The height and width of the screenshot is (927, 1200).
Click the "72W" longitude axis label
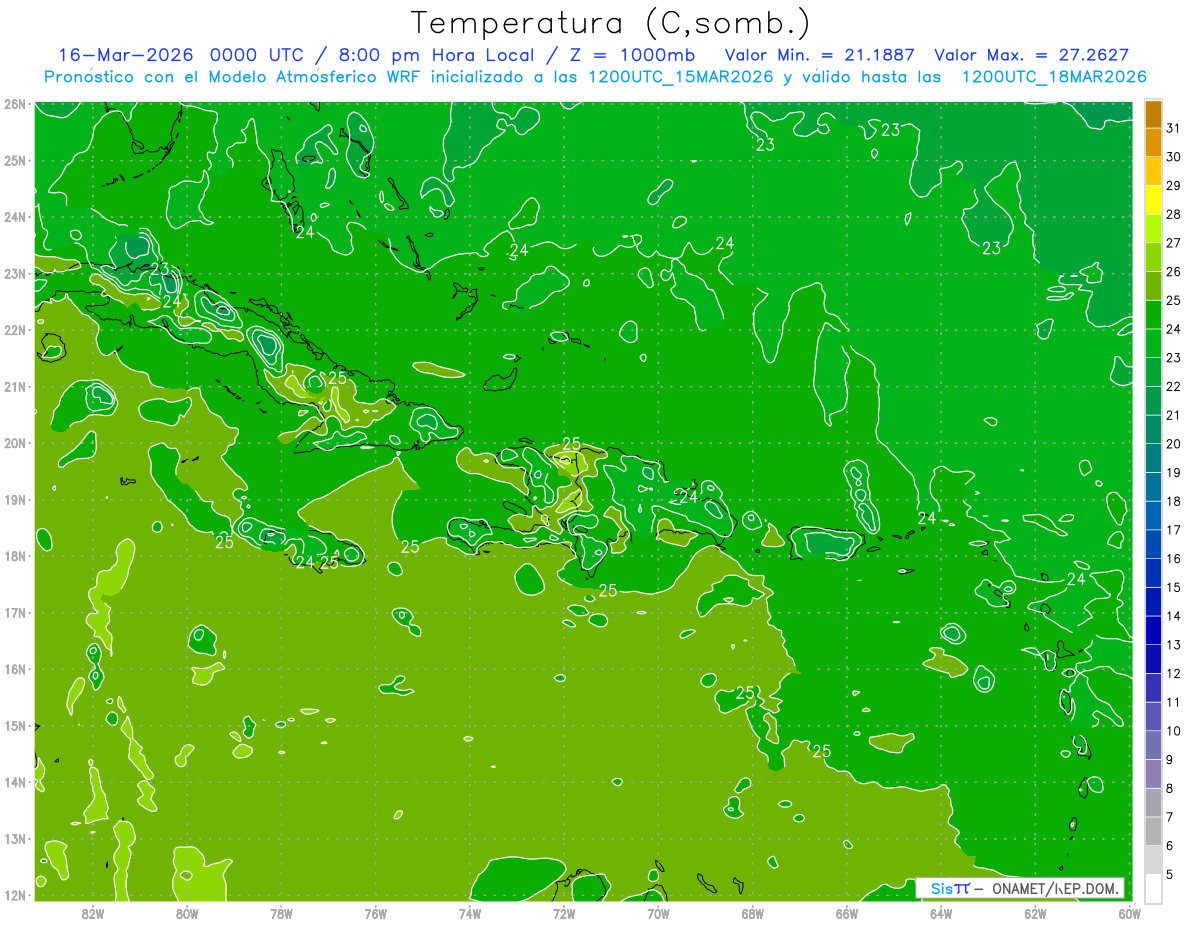(564, 912)
